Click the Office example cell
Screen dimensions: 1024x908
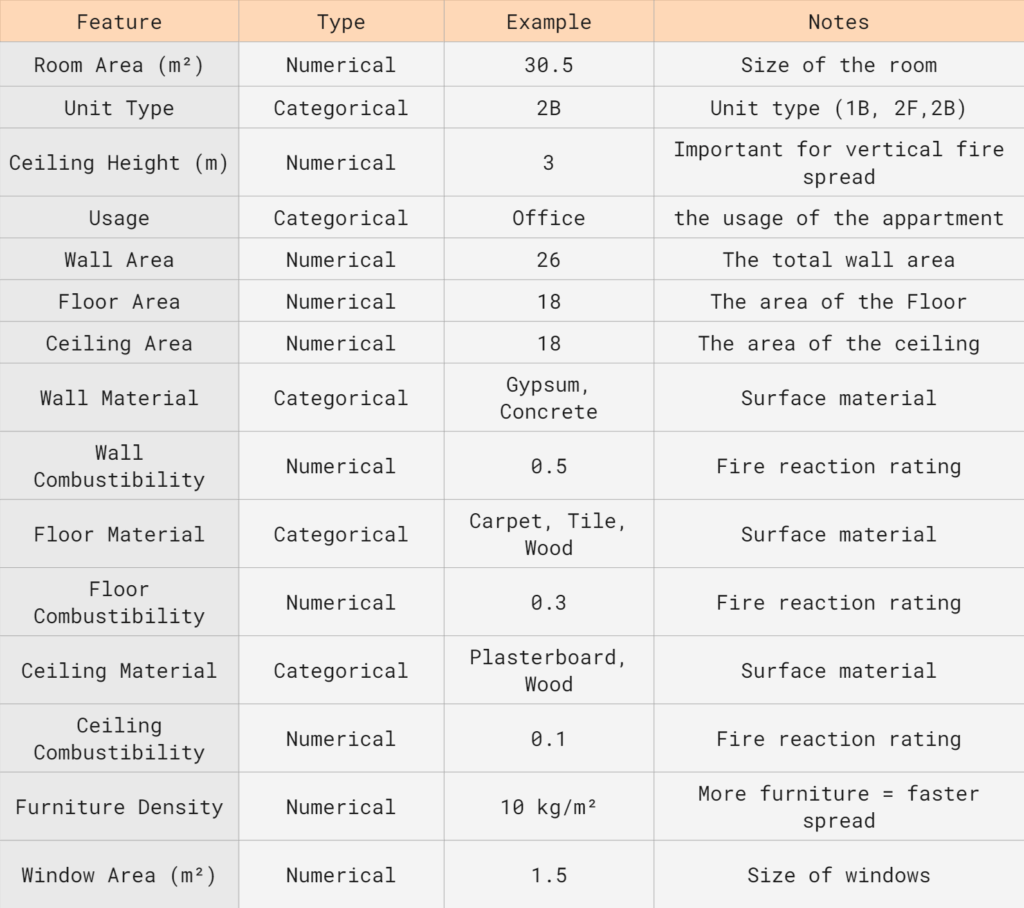[x=549, y=218]
